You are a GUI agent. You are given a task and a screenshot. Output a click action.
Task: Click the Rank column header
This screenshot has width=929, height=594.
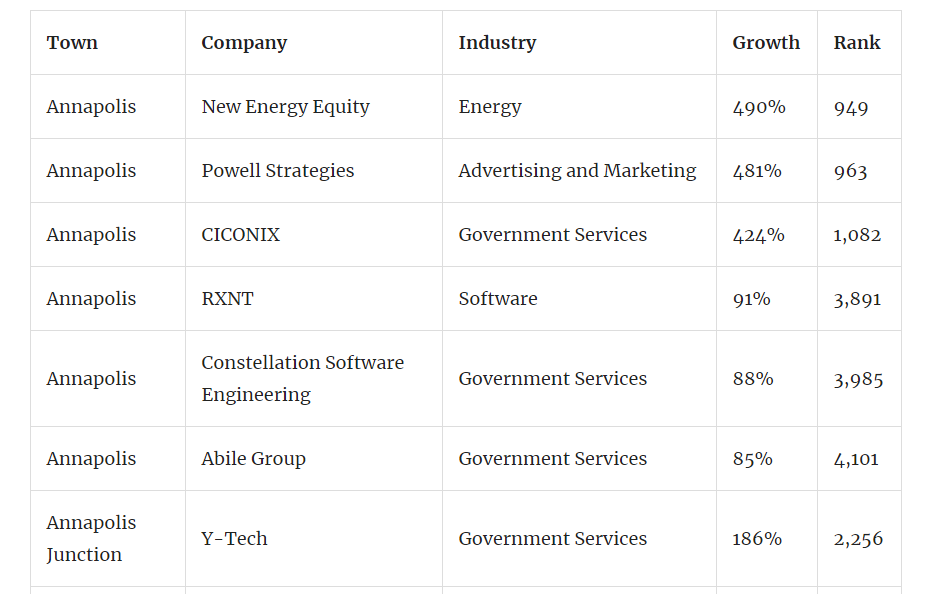pos(857,43)
